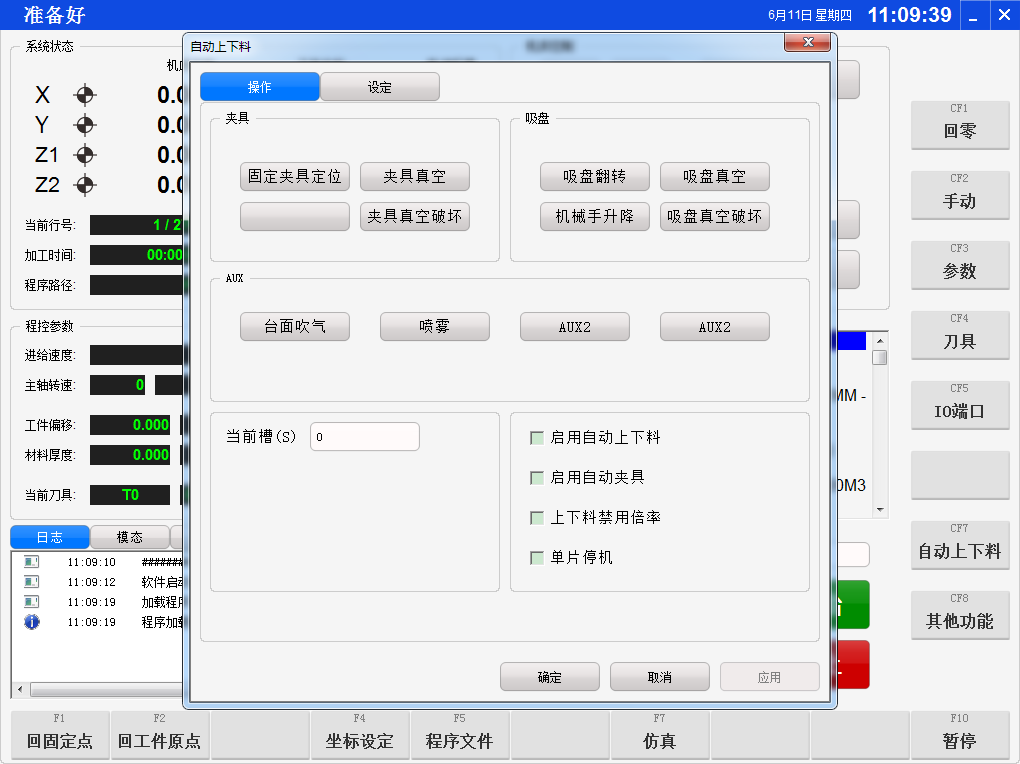The image size is (1020, 764).
Task: Enable the 启用自动上下料 checkbox
Action: (x=537, y=438)
